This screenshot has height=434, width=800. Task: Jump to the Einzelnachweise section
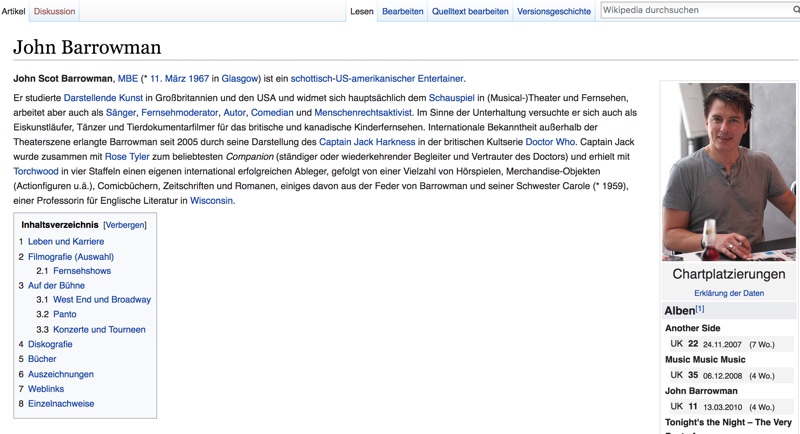coord(61,404)
